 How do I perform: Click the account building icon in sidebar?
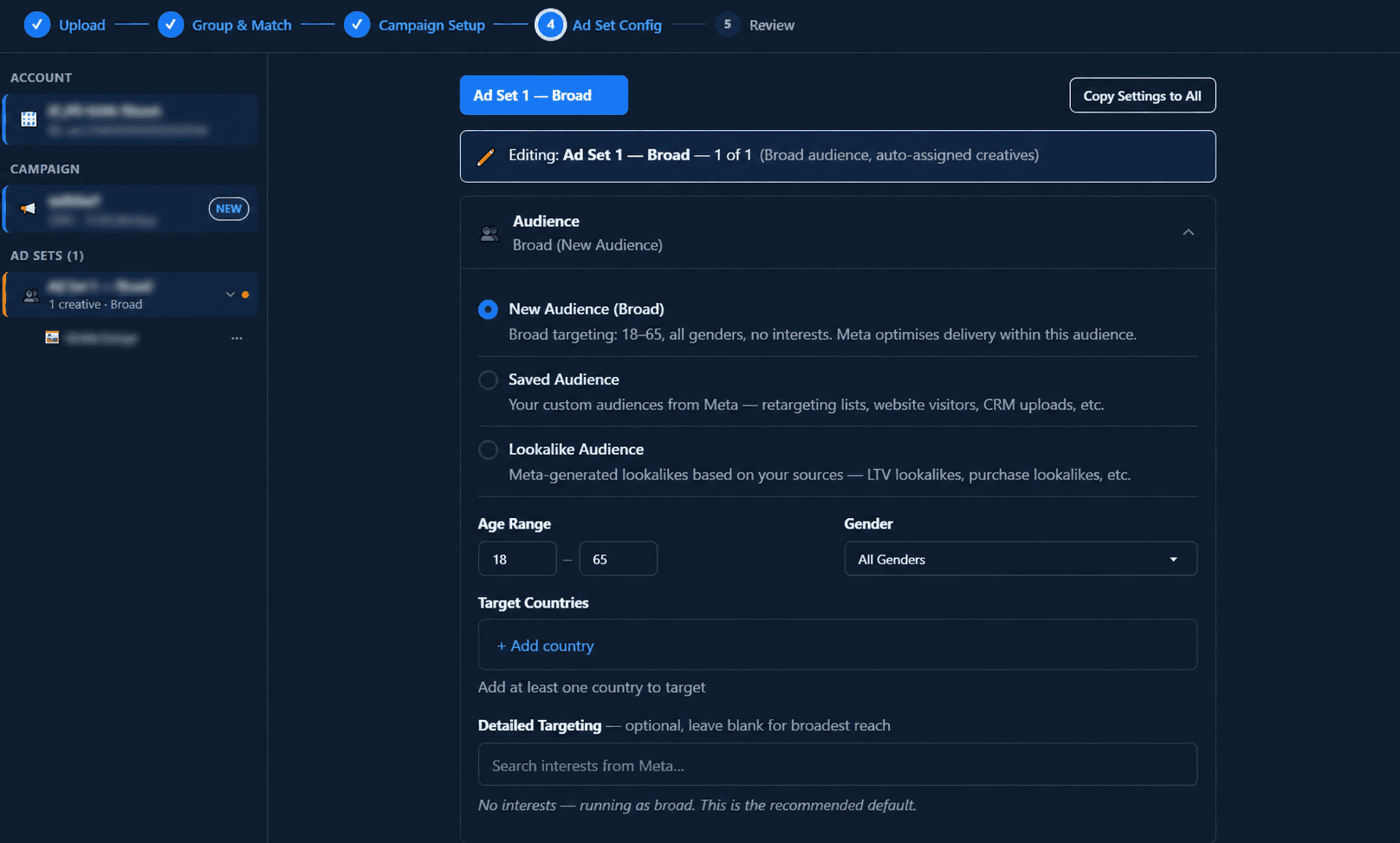coord(29,120)
